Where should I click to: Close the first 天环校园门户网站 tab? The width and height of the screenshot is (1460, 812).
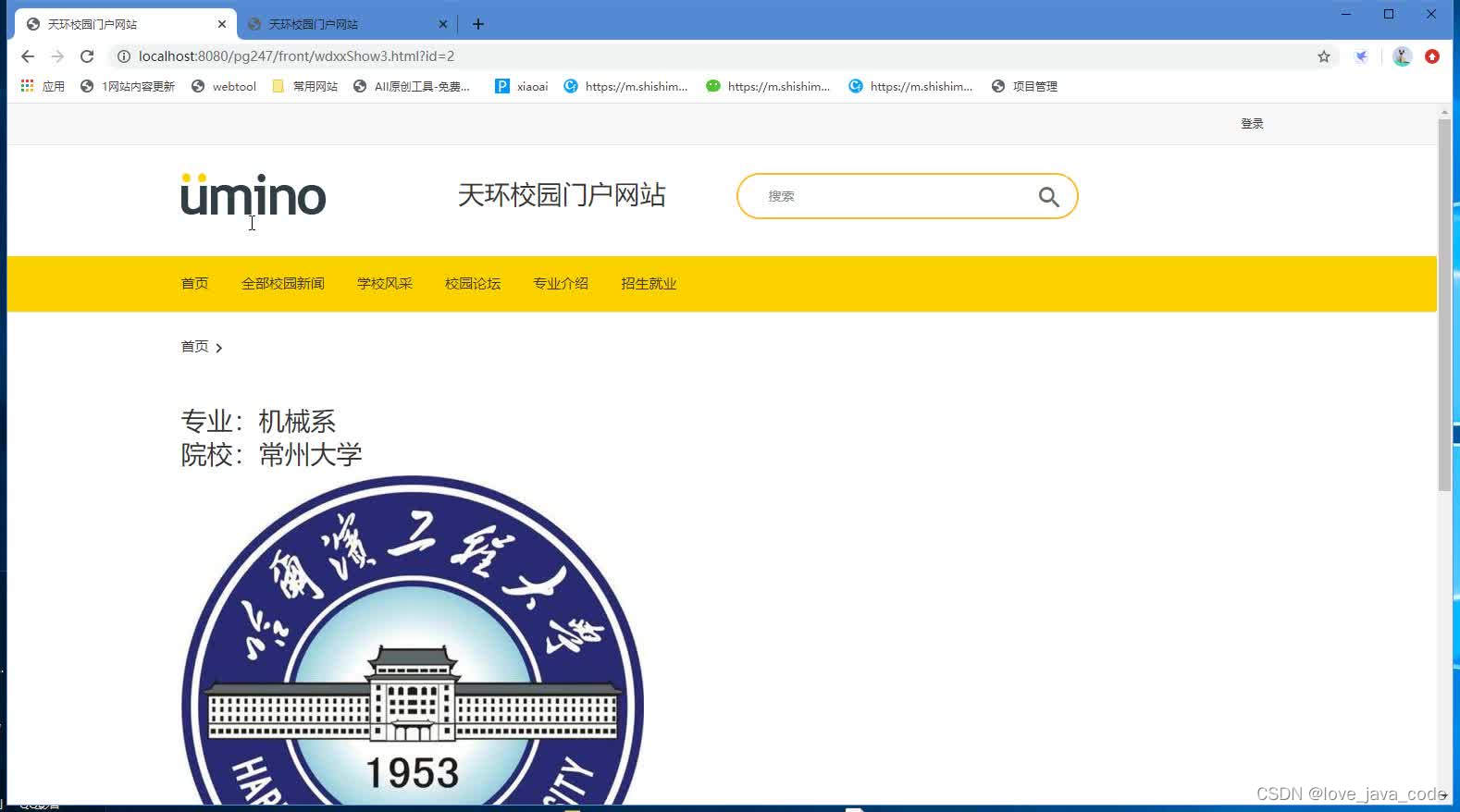222,24
